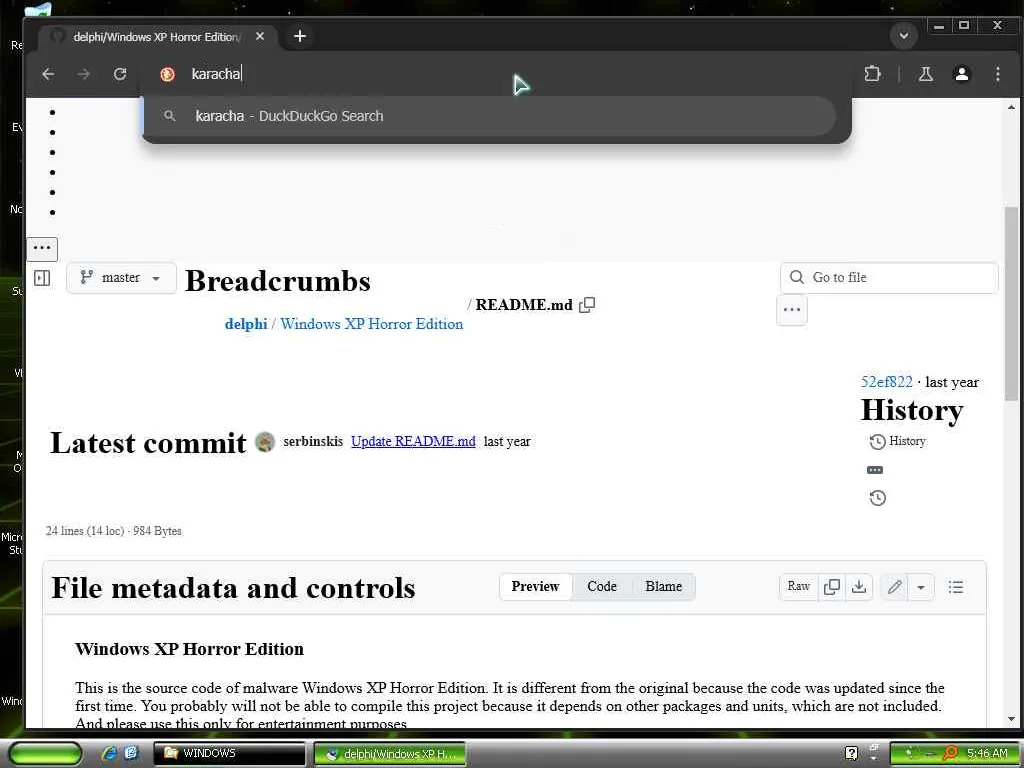The height and width of the screenshot is (768, 1024).
Task: Click the serbinskis avatar image
Action: [264, 442]
